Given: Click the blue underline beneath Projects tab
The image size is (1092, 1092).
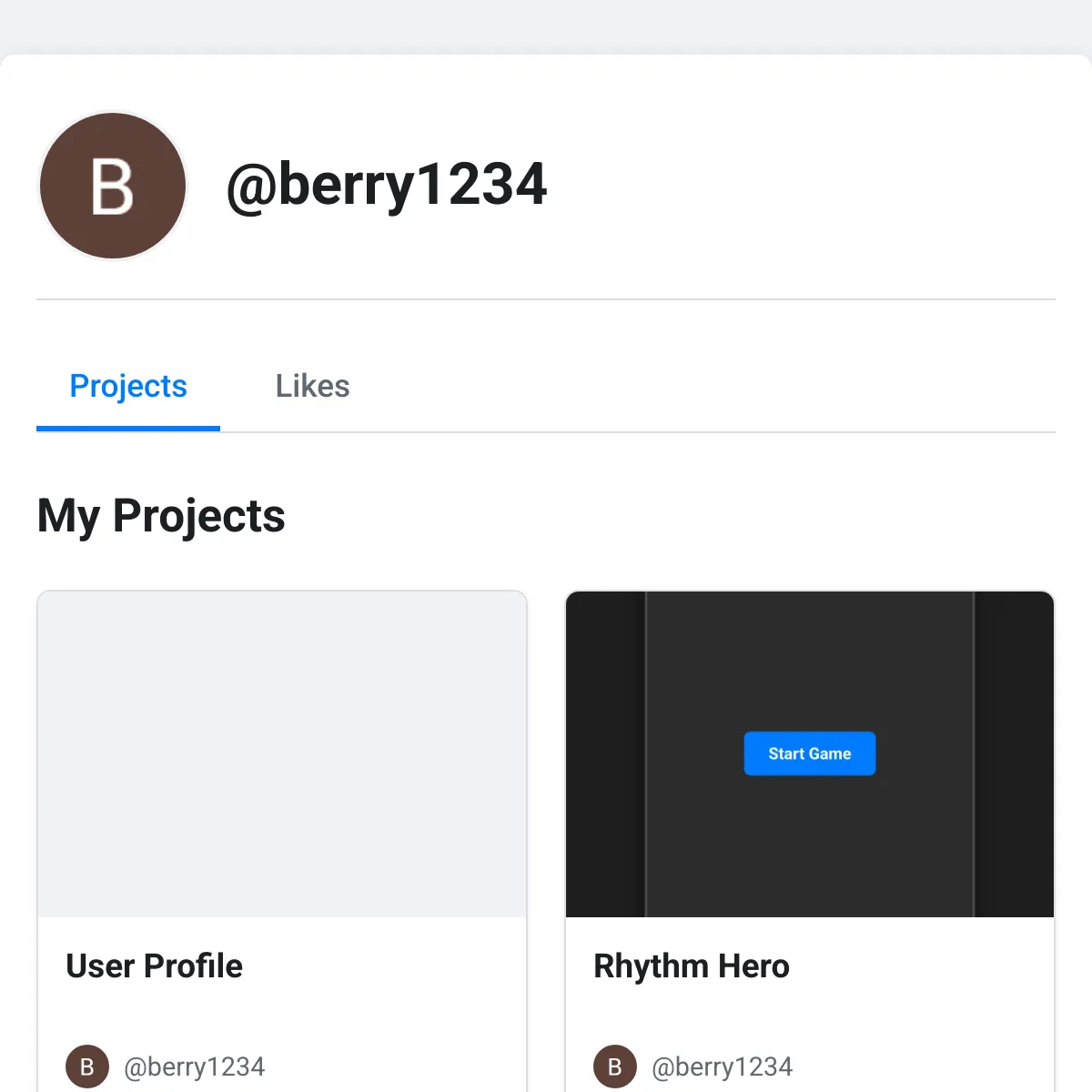Looking at the screenshot, I should click(128, 428).
